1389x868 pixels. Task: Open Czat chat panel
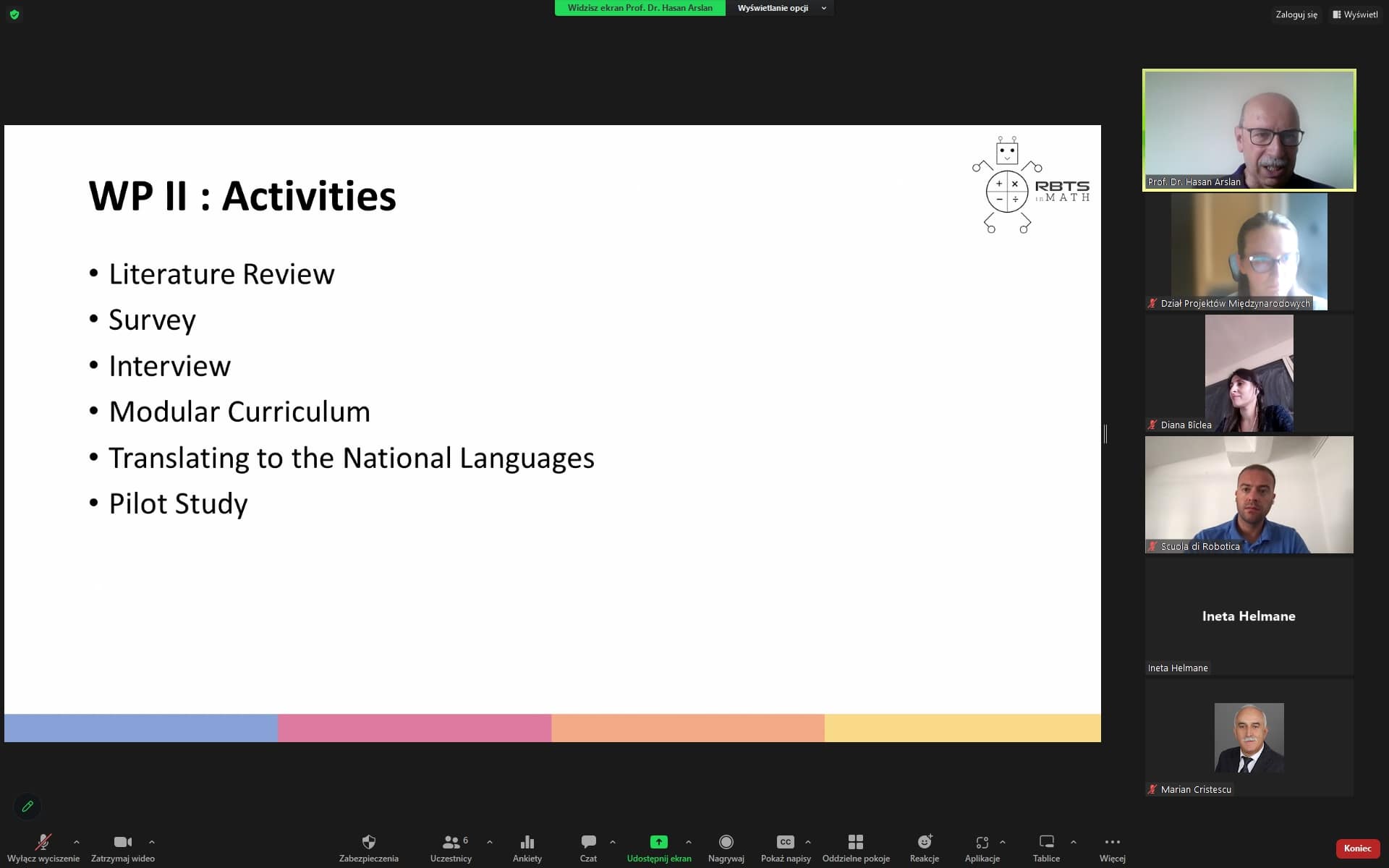588,848
